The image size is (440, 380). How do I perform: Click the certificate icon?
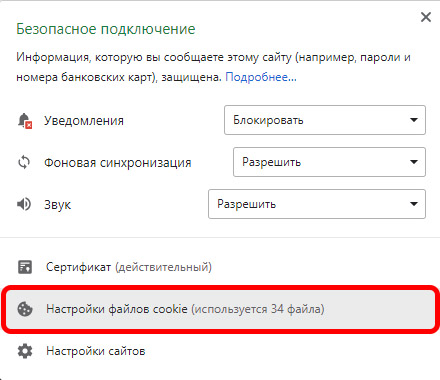pyautogui.click(x=25, y=267)
